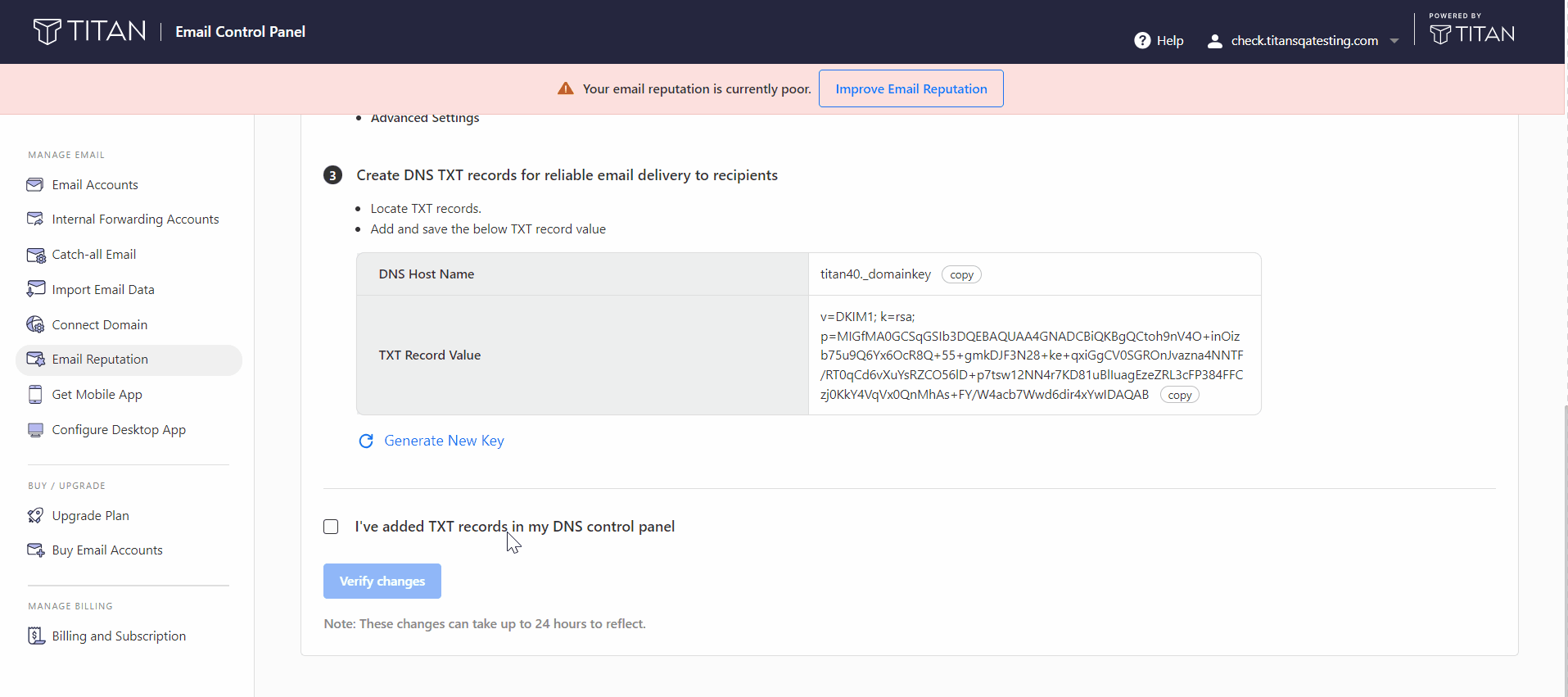This screenshot has height=697, width=1568.
Task: Select Email Reputation in sidebar
Action: [x=129, y=360]
